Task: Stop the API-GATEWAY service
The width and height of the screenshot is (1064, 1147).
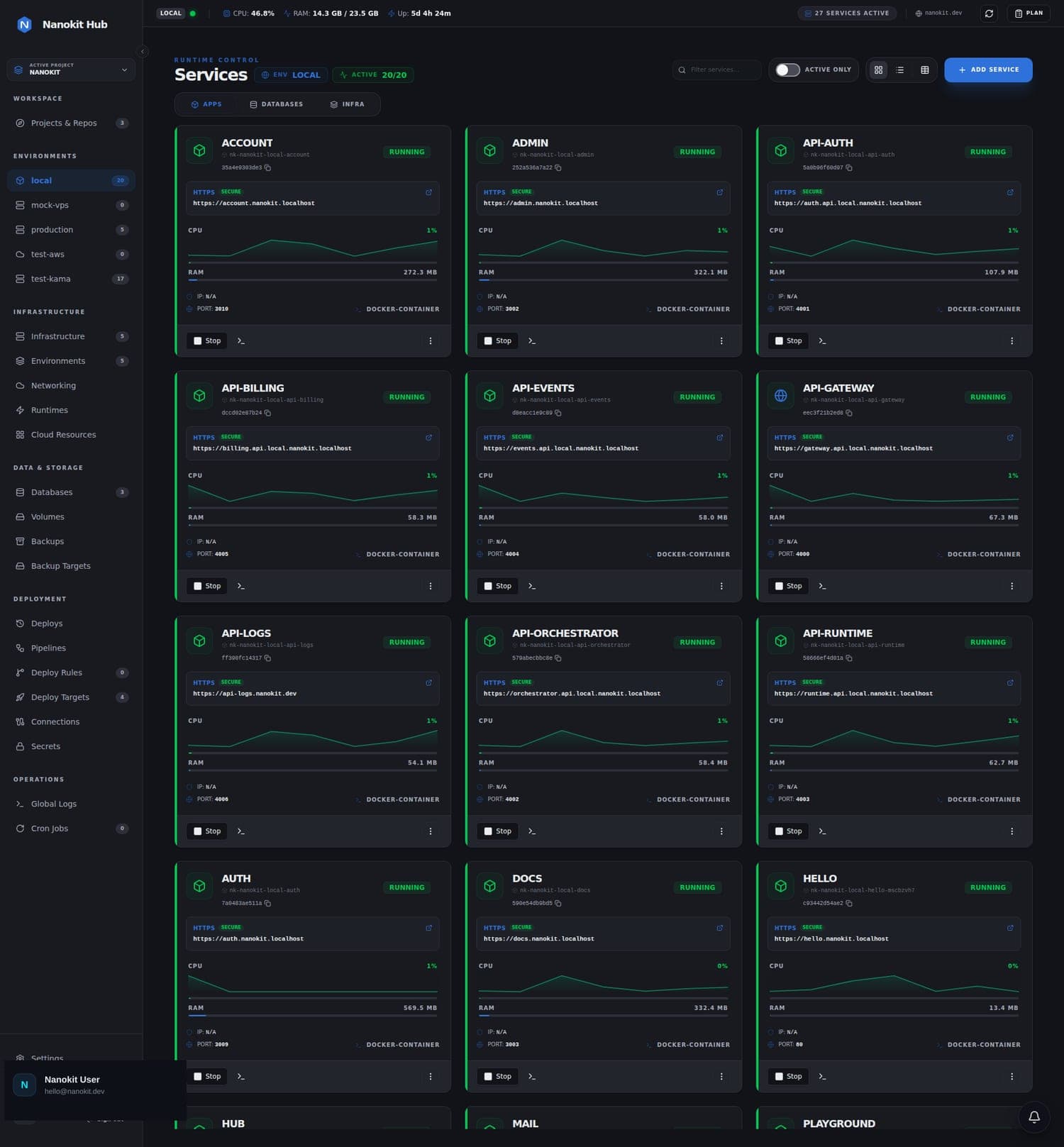Action: (x=788, y=587)
